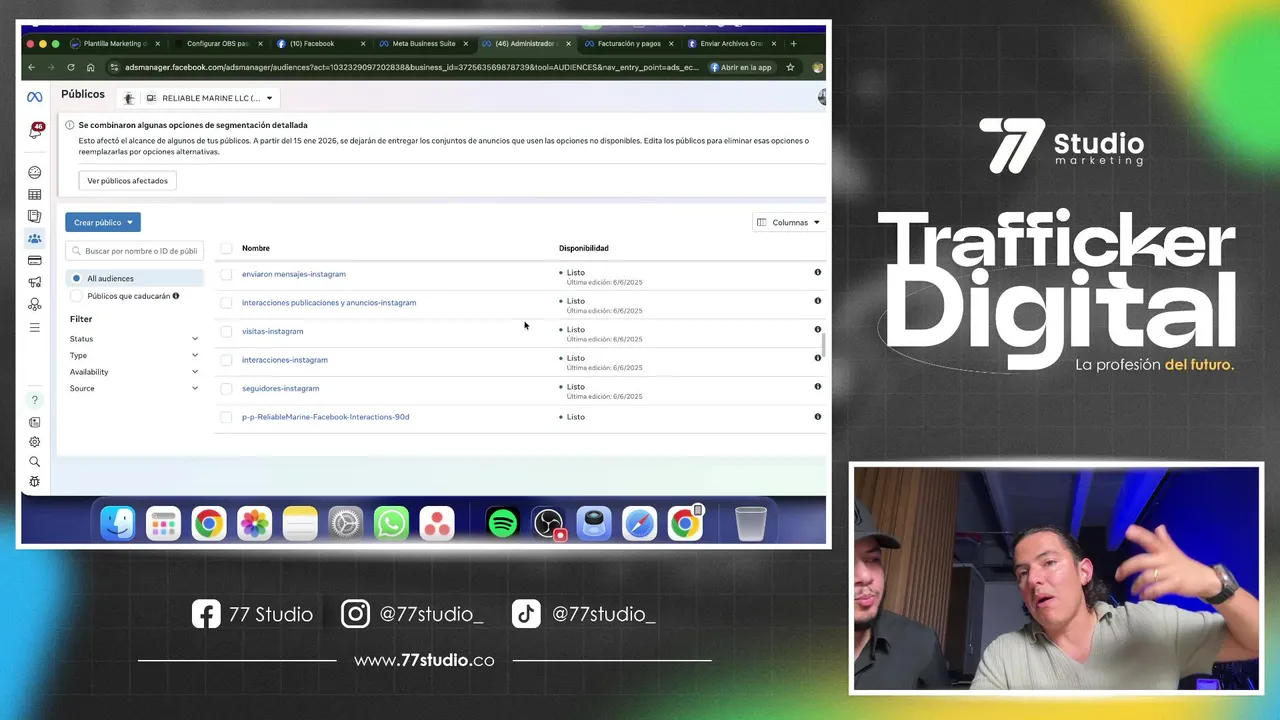
Task: Click the Ver públicos afectados button
Action: [127, 181]
